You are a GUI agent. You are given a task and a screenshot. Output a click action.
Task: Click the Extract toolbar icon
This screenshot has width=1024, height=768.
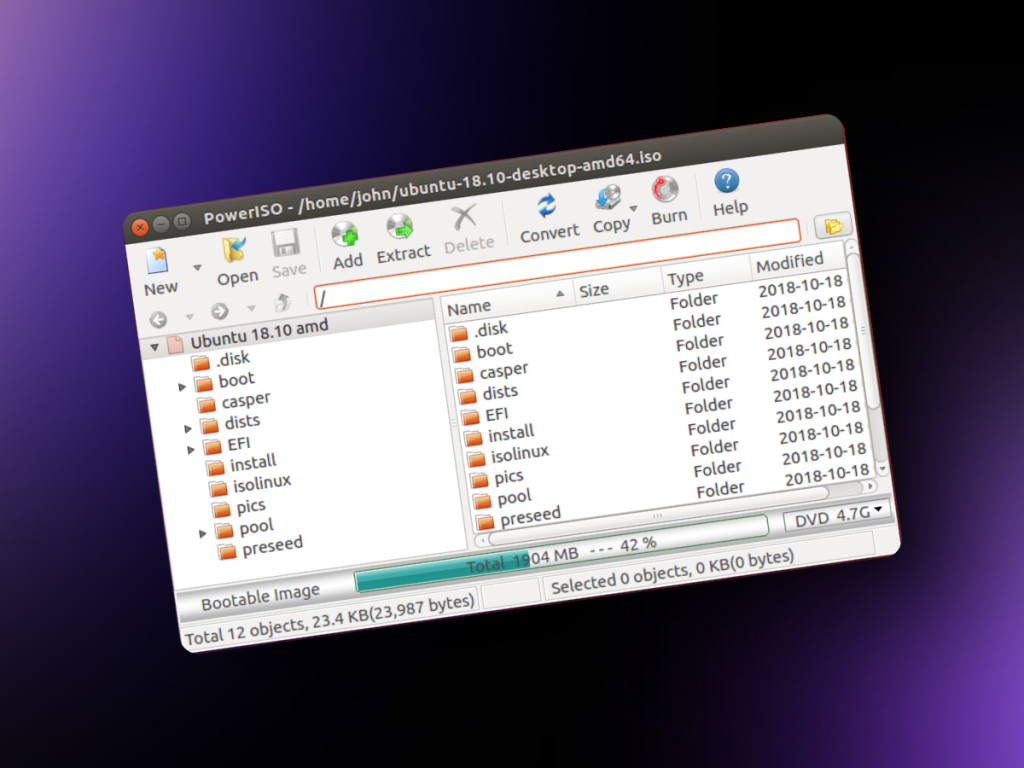click(x=400, y=227)
